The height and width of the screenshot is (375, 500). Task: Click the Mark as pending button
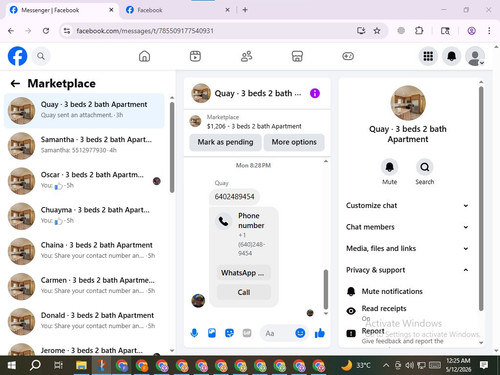click(225, 142)
